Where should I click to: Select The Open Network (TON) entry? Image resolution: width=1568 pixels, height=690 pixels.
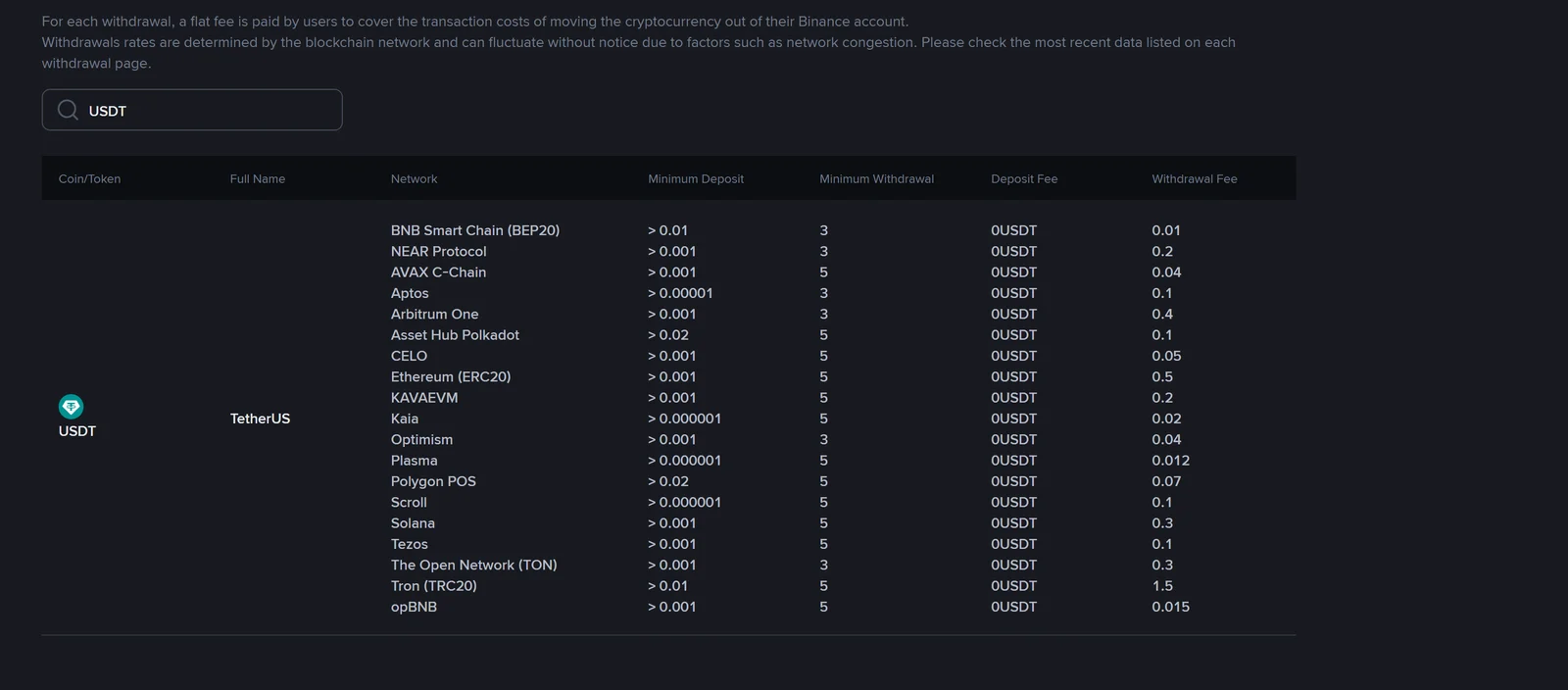473,565
